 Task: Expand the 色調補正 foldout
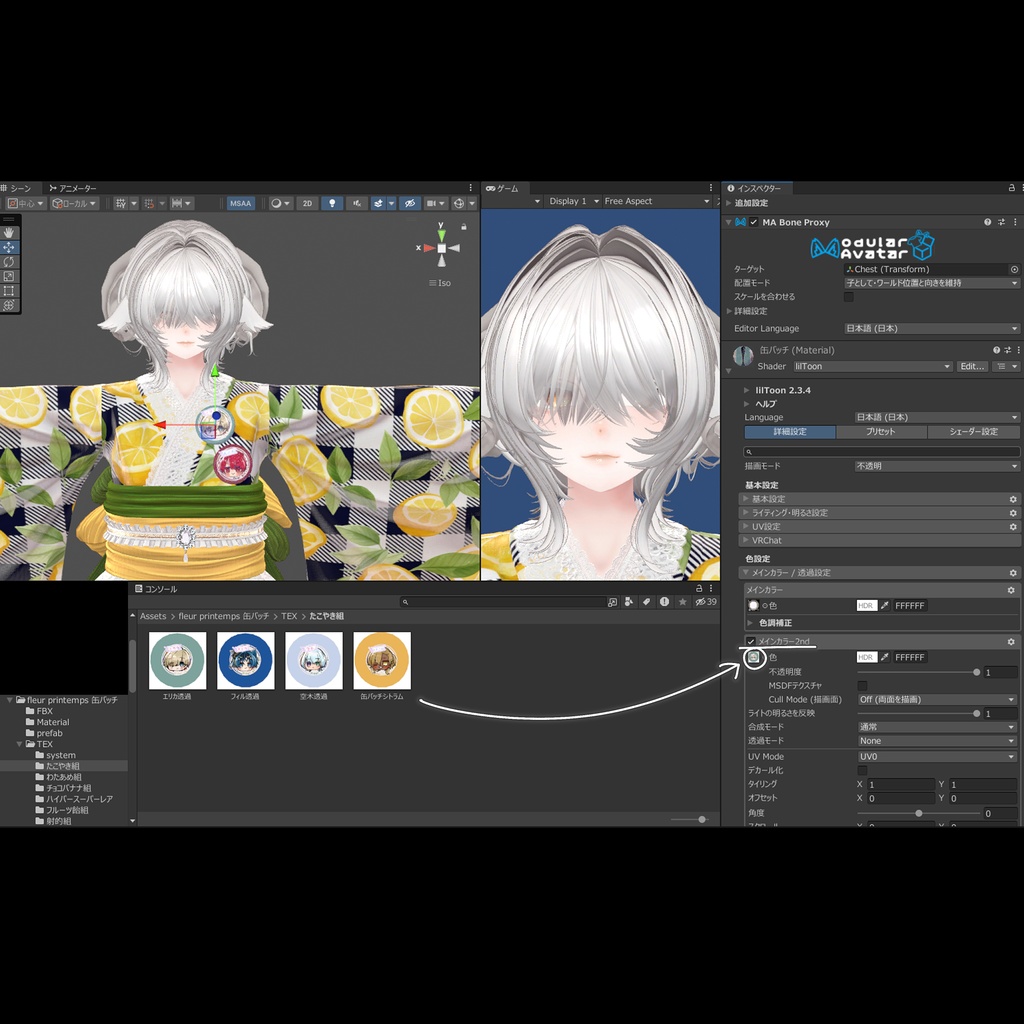(750, 623)
